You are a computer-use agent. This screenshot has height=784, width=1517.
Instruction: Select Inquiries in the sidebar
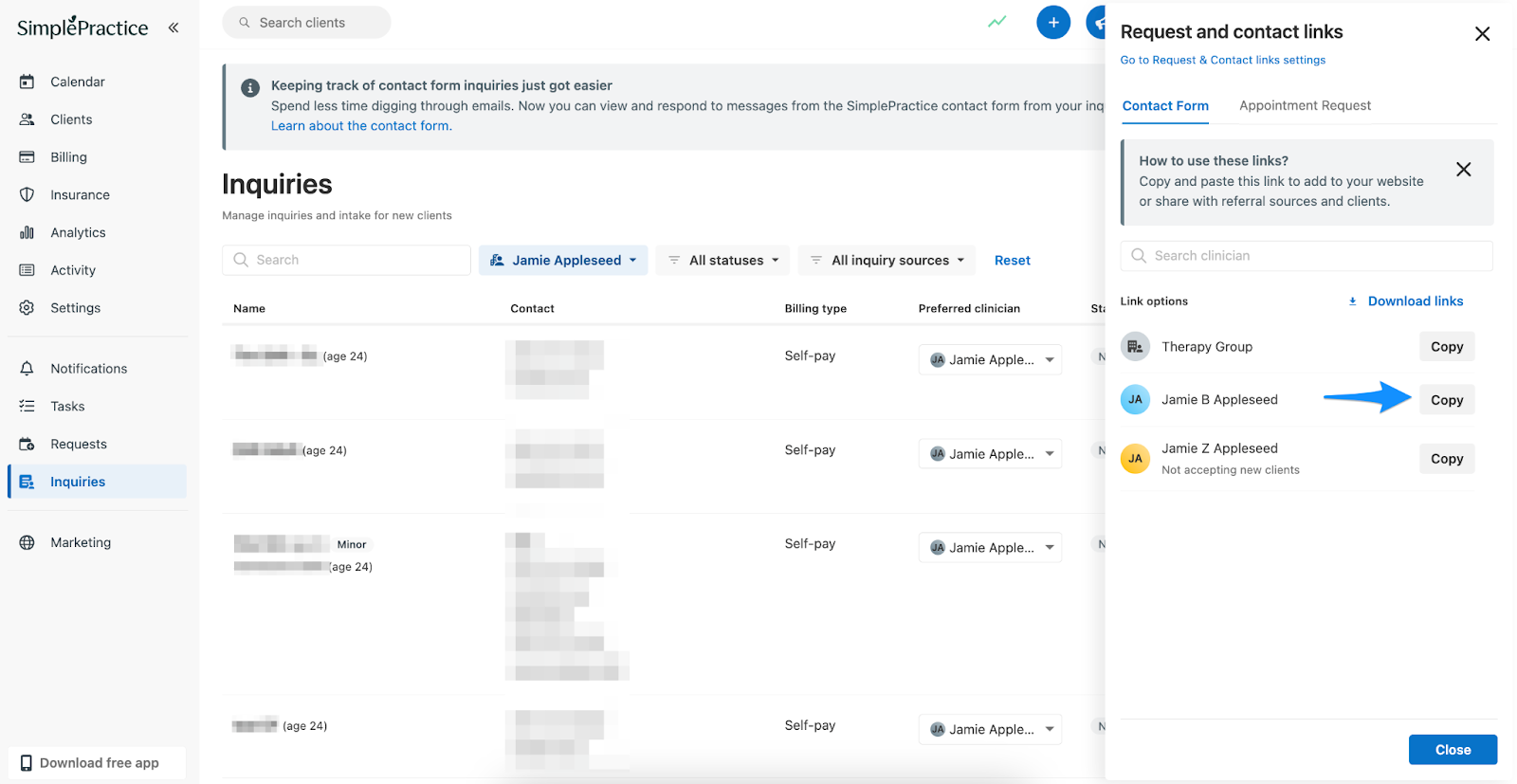pos(98,482)
